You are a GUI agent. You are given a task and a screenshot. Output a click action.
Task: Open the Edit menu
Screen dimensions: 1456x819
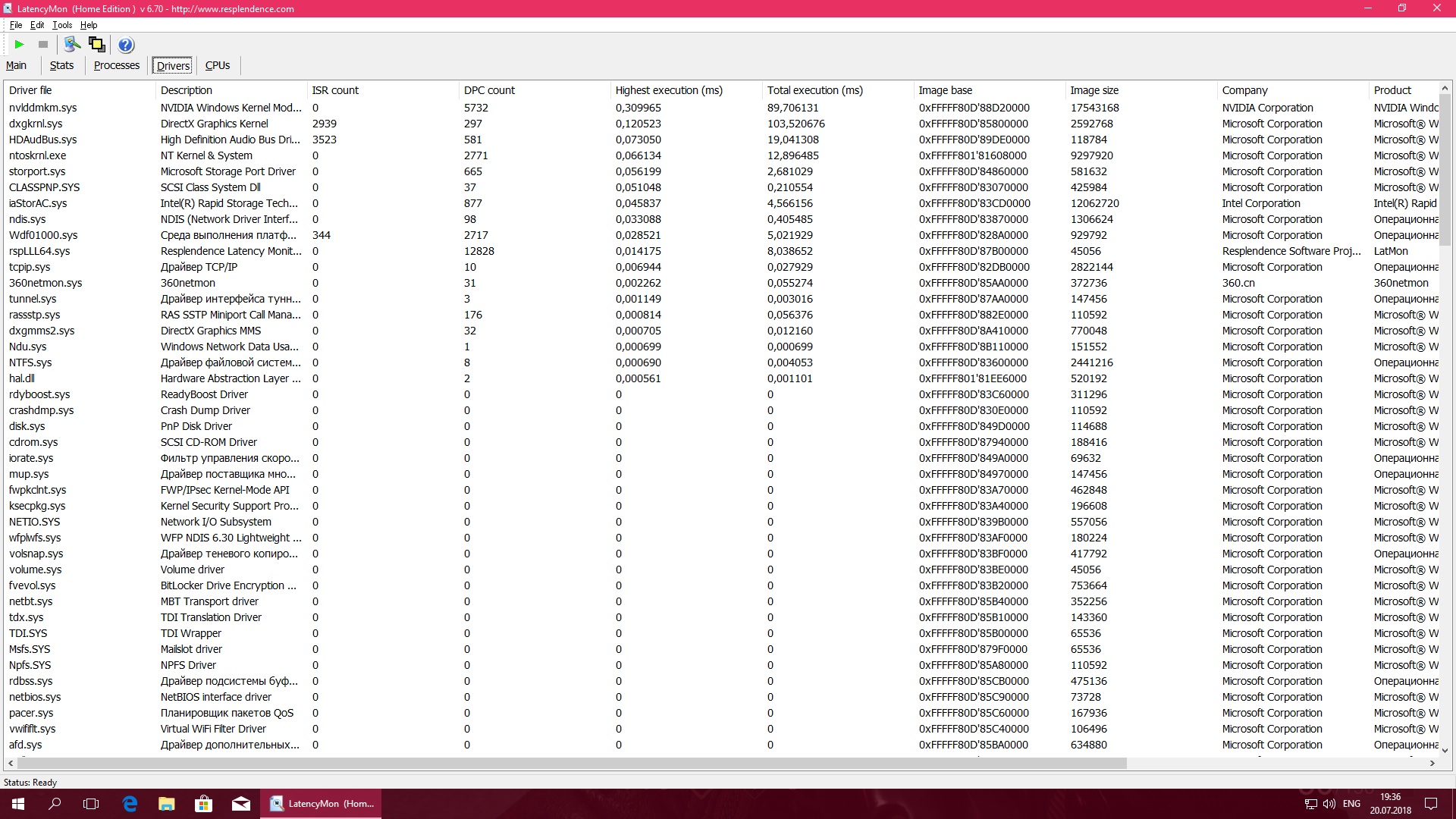click(37, 25)
